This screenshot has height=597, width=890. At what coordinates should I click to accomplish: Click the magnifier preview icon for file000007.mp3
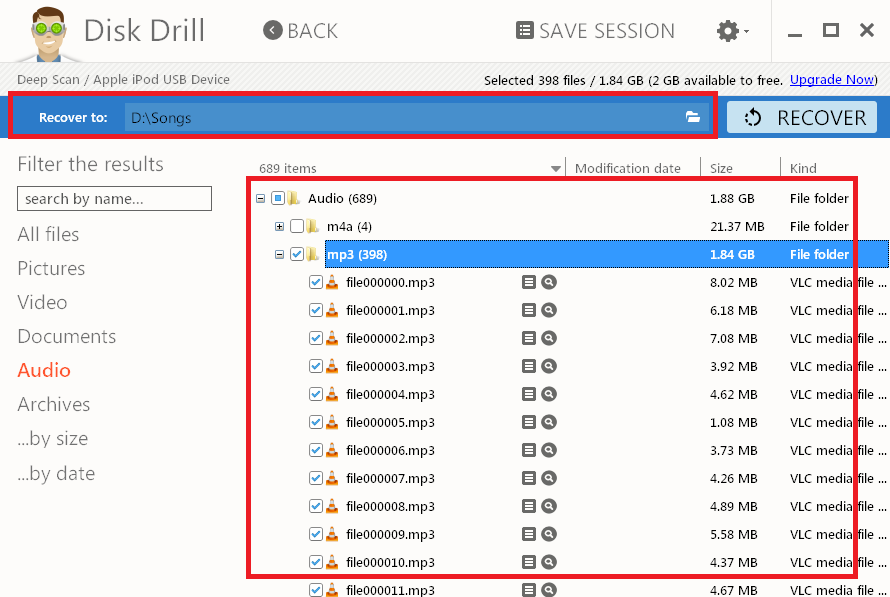tap(548, 479)
